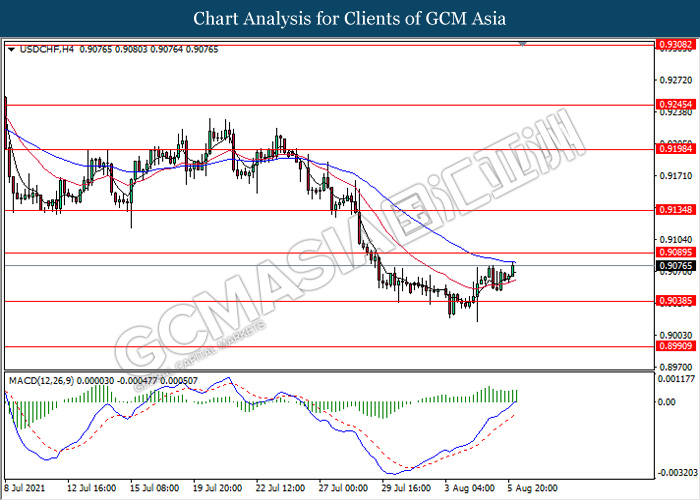Image resolution: width=700 pixels, height=500 pixels.
Task: Select the 0.90385 support price label
Action: [676, 301]
